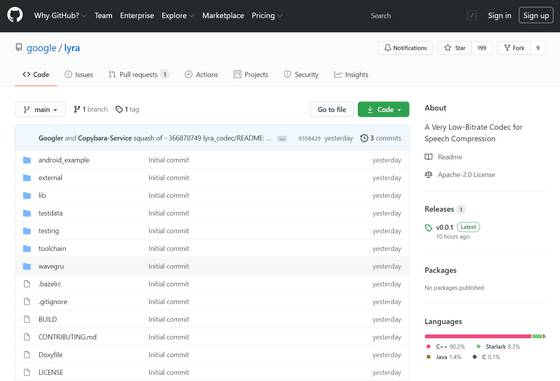Screen dimensions: 560x381
Task: Click the android_example folder icon
Action: coord(27,160)
